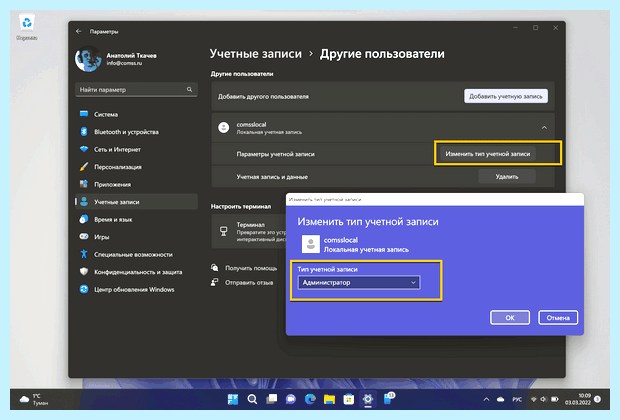Click Учетная запись и данные label
Screen dimensions: 620x420
272,177
